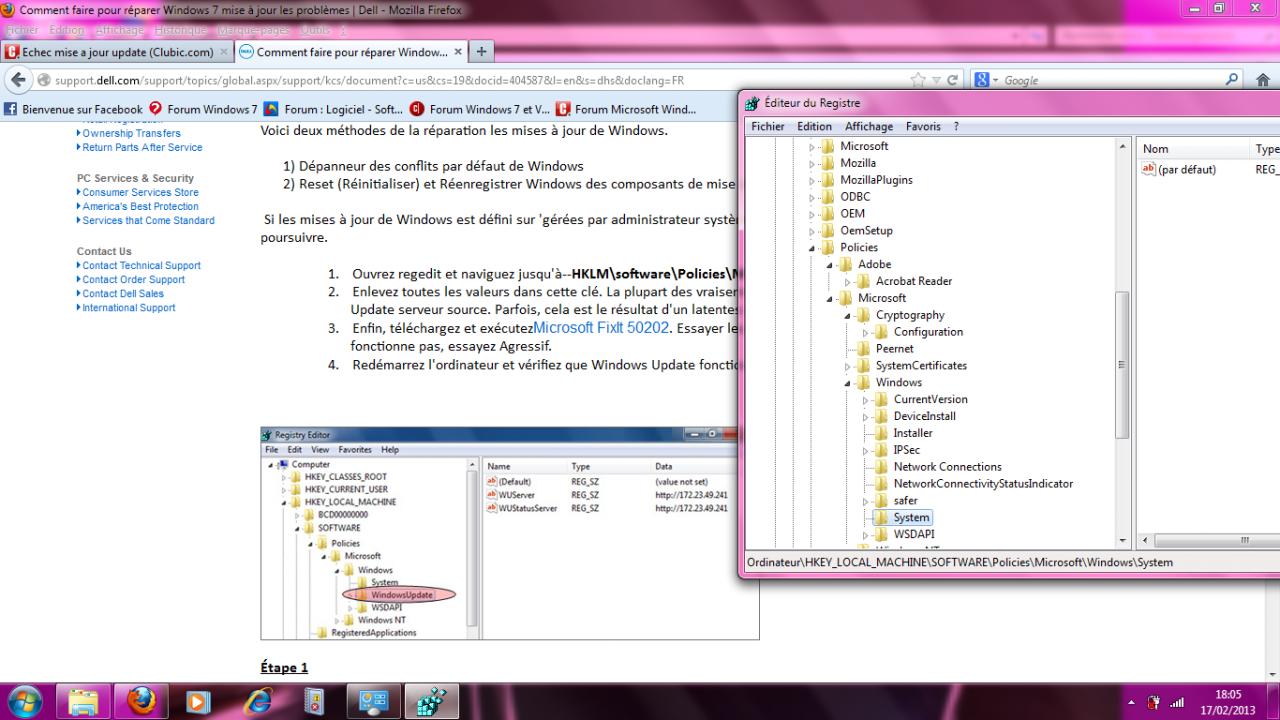Select the System key under Windows
Image resolution: width=1280 pixels, height=720 pixels.
pos(911,518)
